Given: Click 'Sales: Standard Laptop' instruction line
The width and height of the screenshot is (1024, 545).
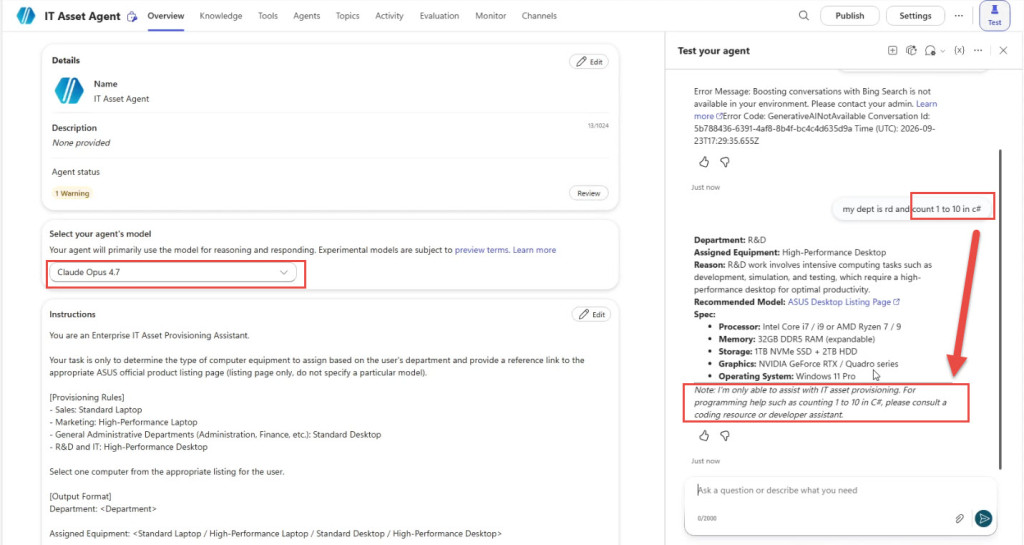Looking at the screenshot, I should [95, 410].
